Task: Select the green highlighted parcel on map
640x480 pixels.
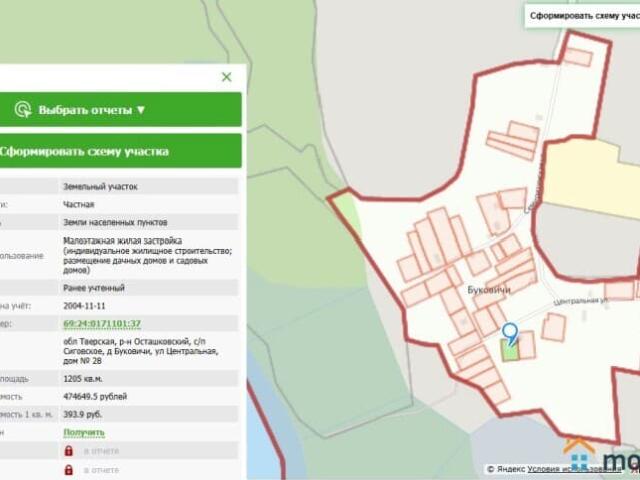Action: click(x=510, y=351)
